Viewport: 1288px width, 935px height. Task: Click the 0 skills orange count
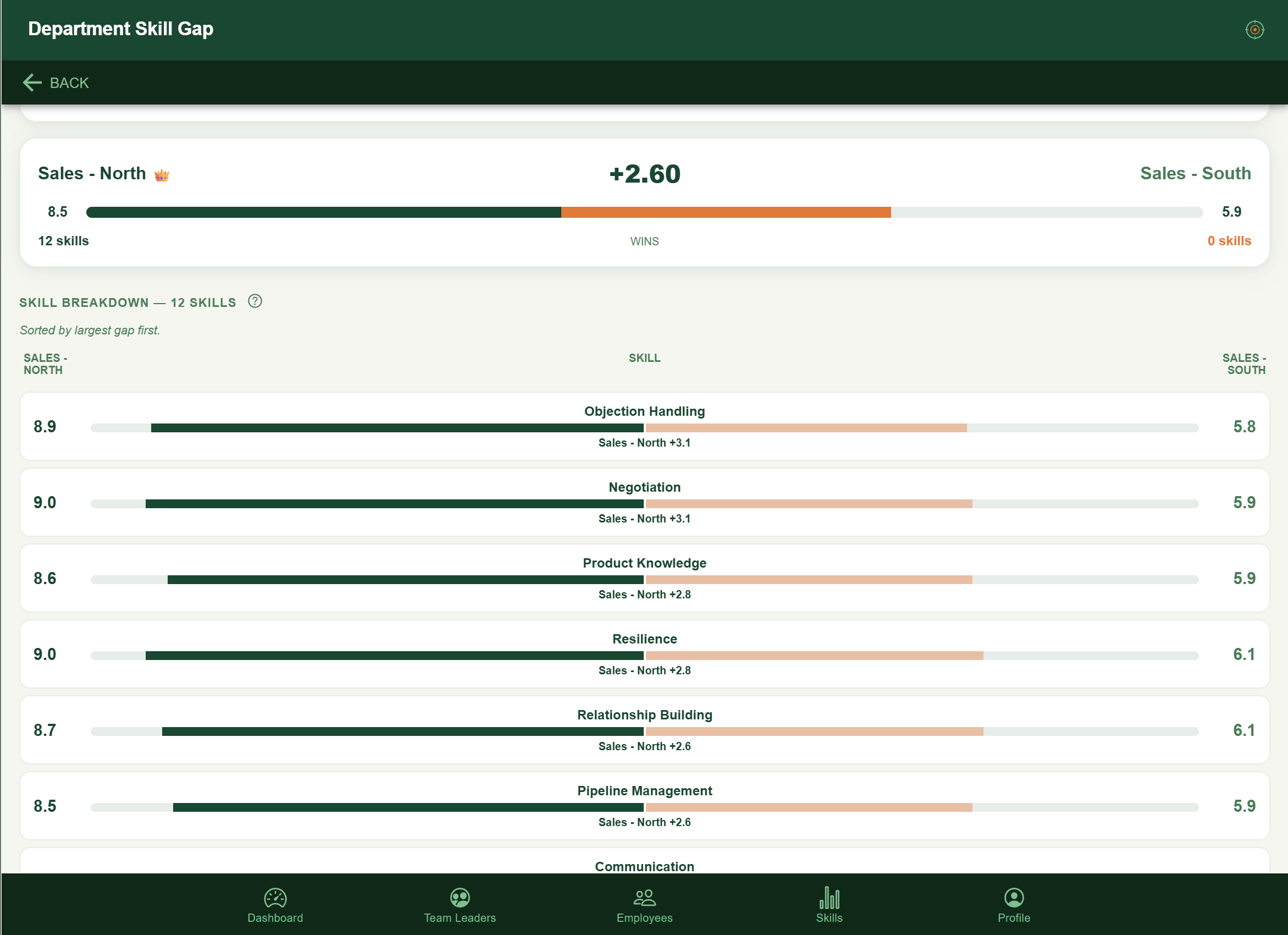click(1229, 241)
